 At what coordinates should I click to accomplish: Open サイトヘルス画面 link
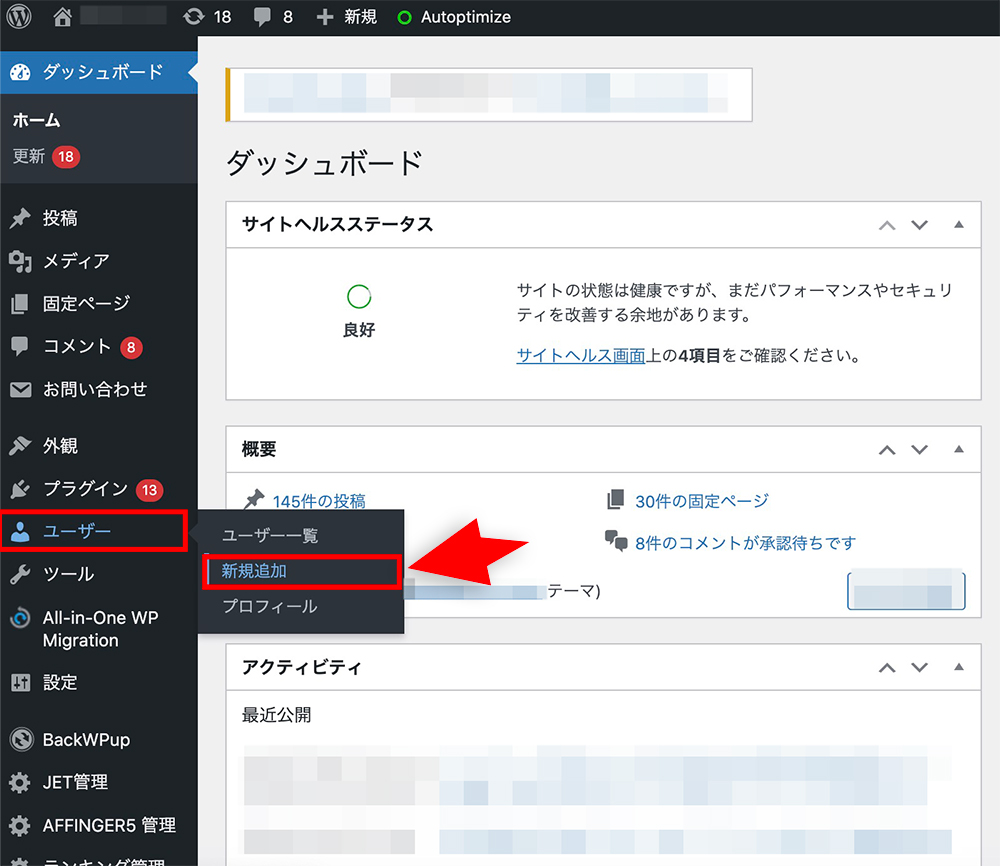(581, 355)
